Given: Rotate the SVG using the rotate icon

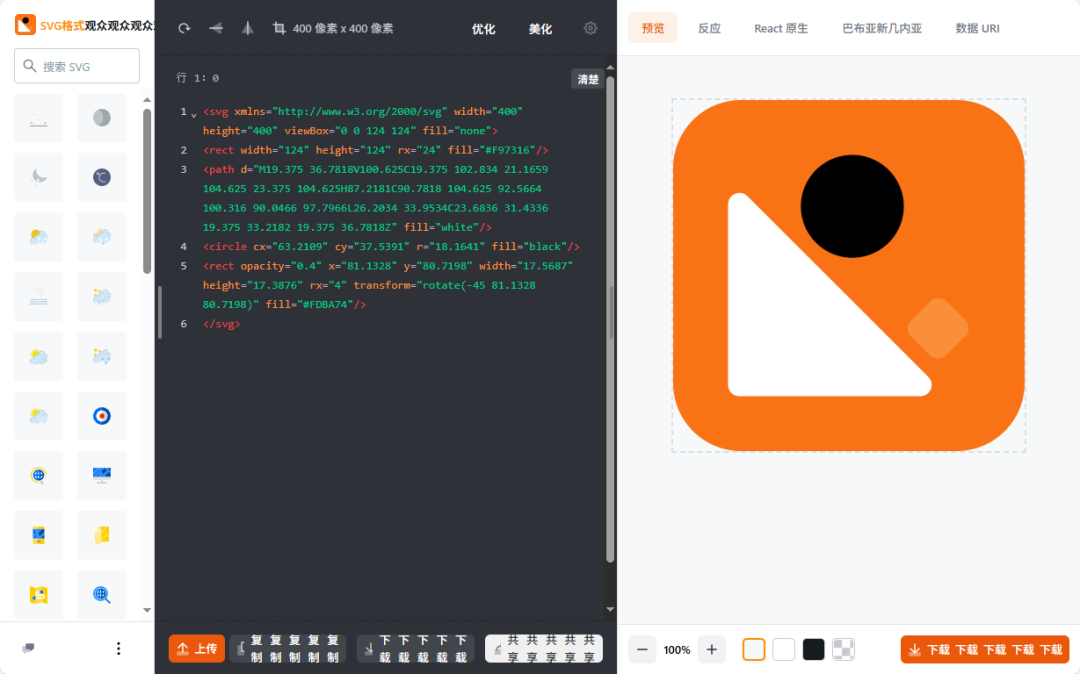Looking at the screenshot, I should 183,29.
